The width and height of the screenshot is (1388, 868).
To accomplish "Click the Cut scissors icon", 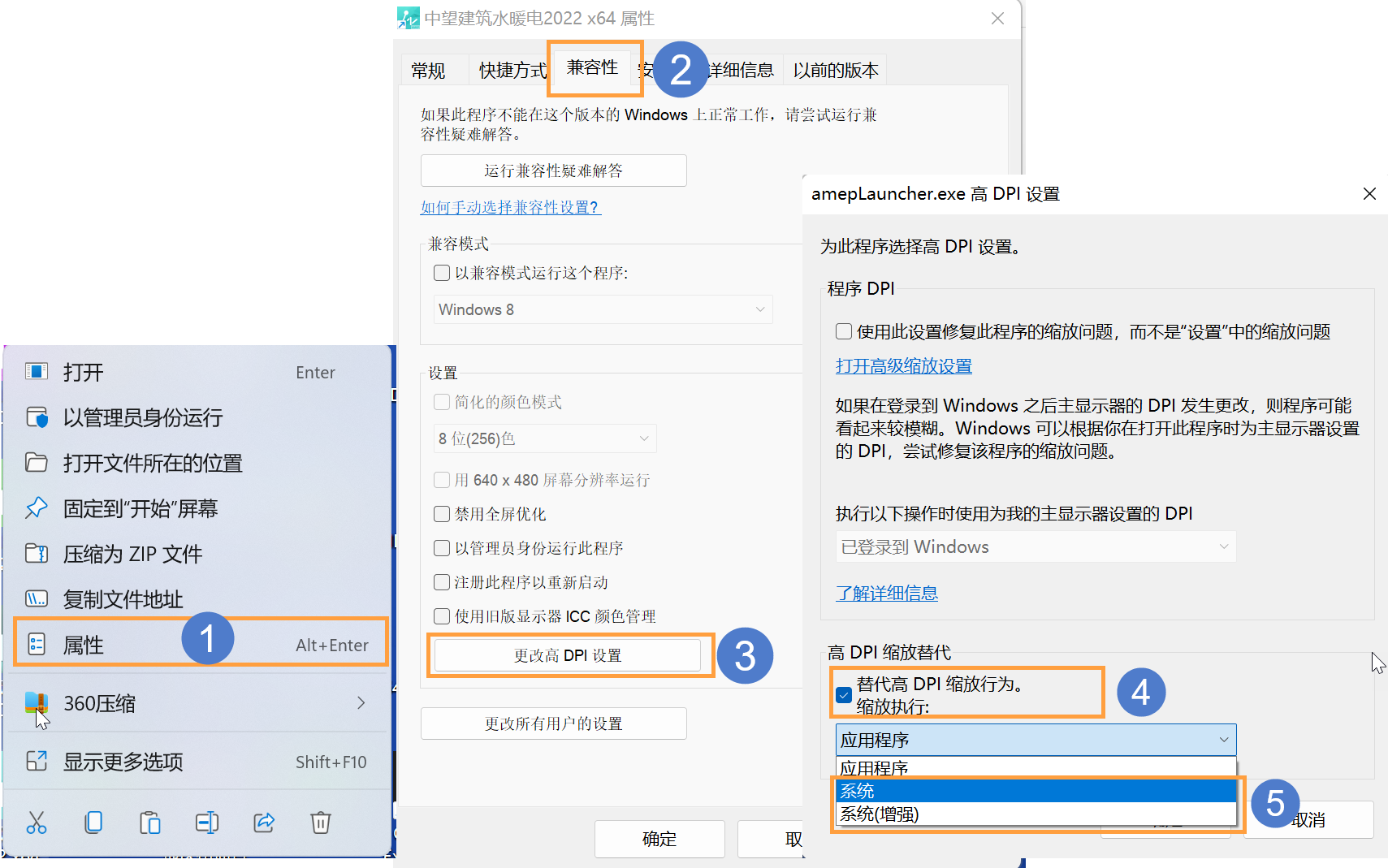I will (x=37, y=823).
